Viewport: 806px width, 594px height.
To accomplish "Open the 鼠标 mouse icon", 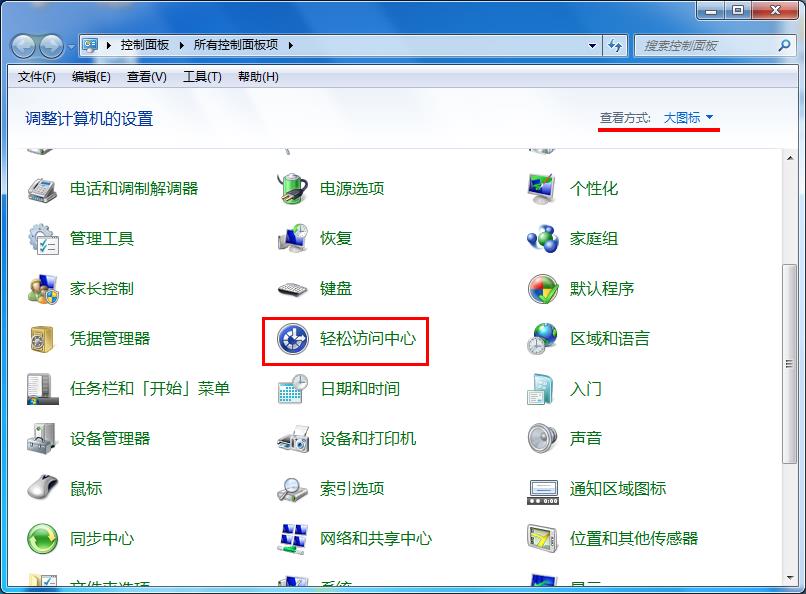I will [x=43, y=487].
